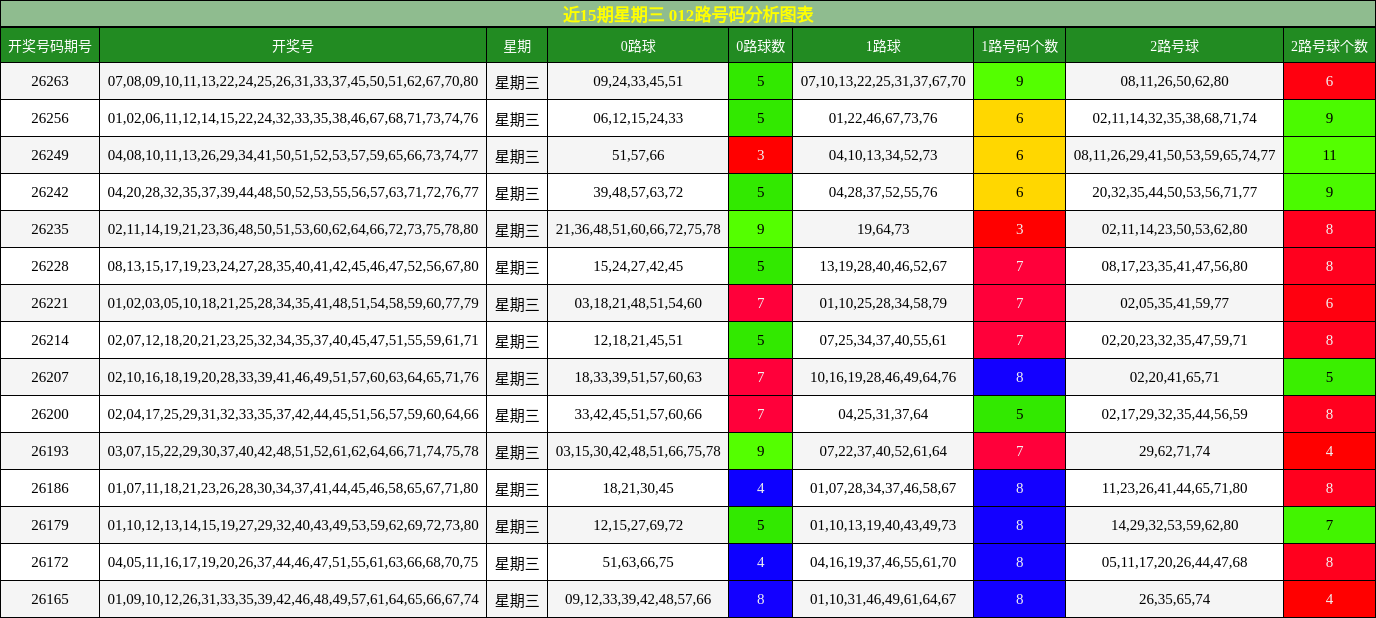
Task: Select the 0路球数 column header
Action: point(760,45)
